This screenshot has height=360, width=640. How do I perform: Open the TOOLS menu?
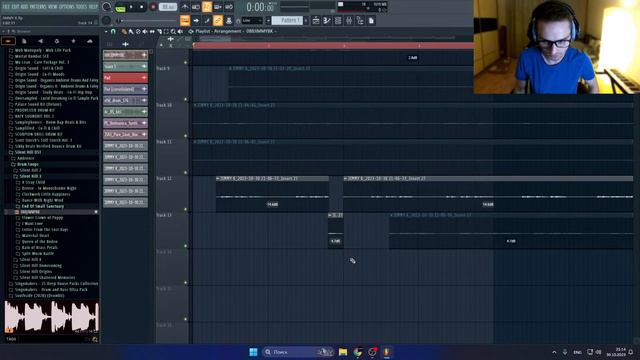82,7
